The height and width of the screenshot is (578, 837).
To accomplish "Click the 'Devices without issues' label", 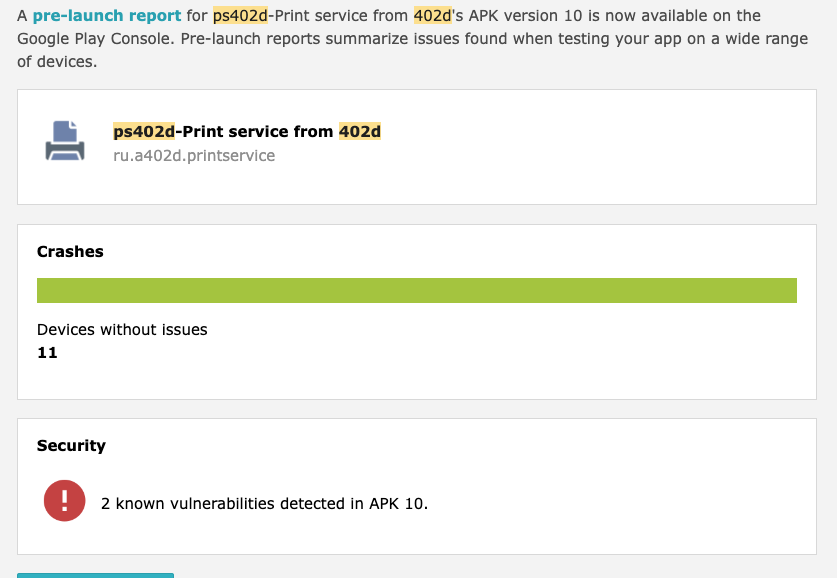I will (122, 329).
